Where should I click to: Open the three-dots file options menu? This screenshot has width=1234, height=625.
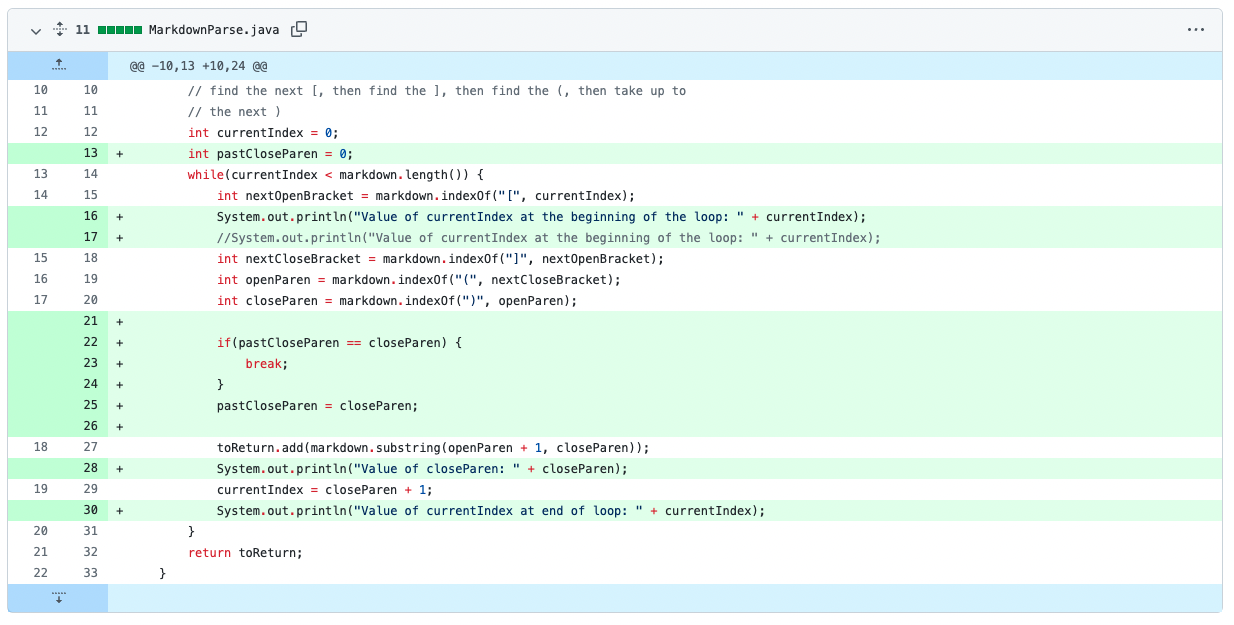tap(1195, 30)
